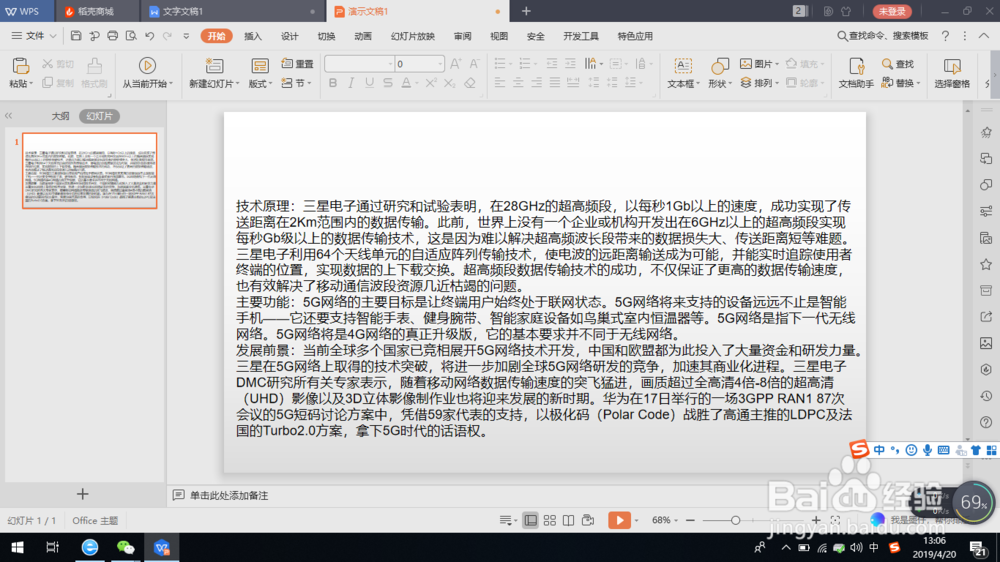1000x562 pixels.
Task: Center align text
Action: 518,83
